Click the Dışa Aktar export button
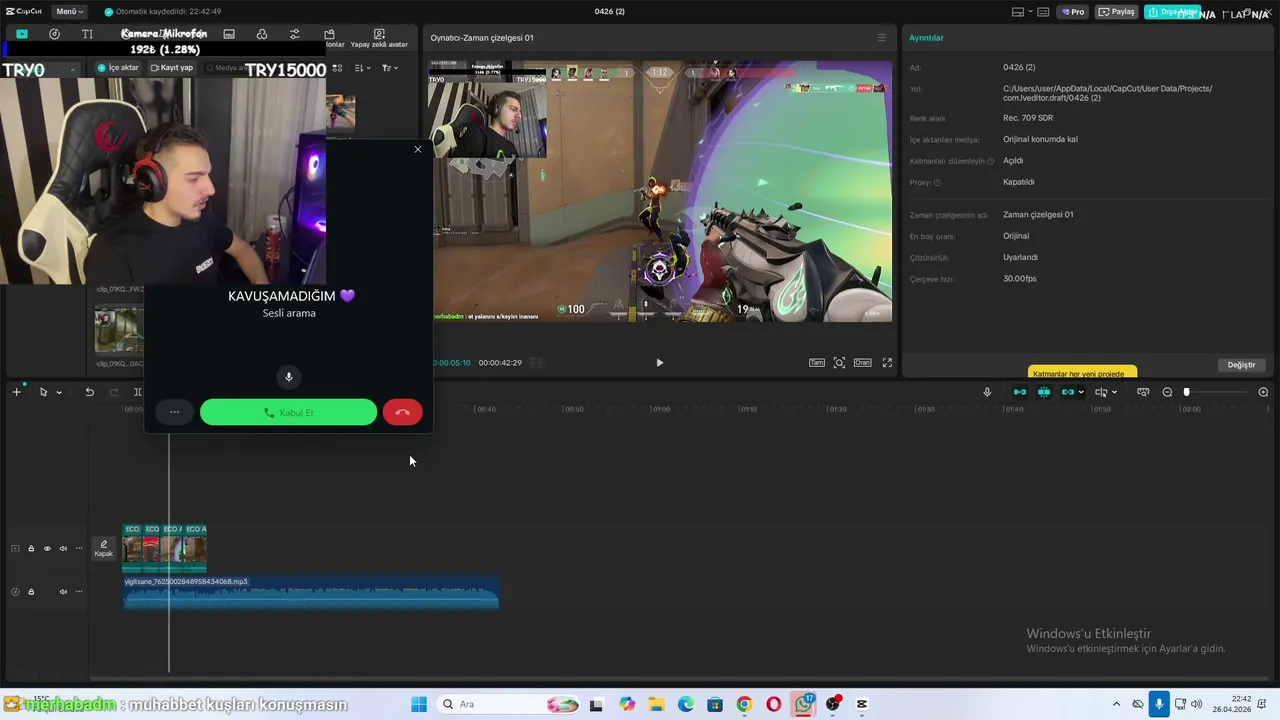The height and width of the screenshot is (720, 1280). point(1172,12)
